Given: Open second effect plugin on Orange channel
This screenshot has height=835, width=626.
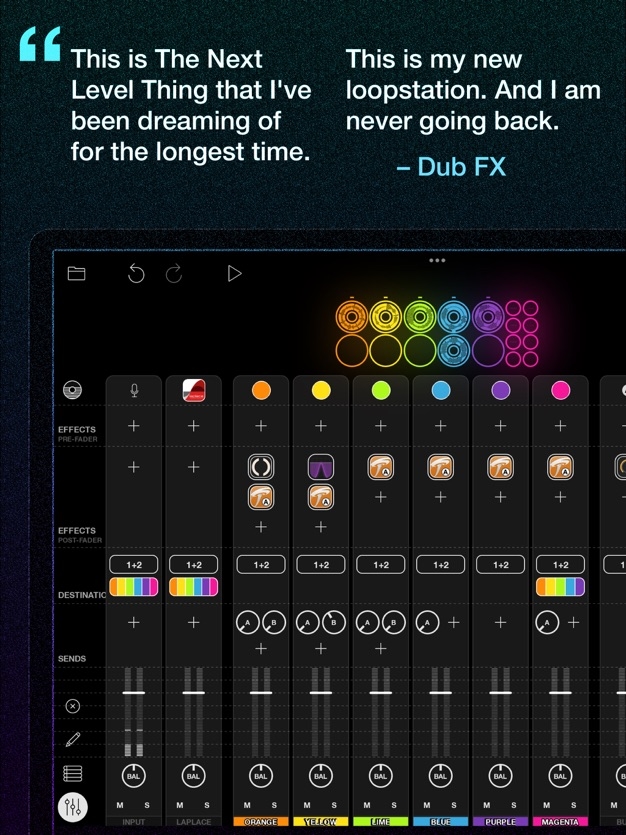Looking at the screenshot, I should coord(261,497).
